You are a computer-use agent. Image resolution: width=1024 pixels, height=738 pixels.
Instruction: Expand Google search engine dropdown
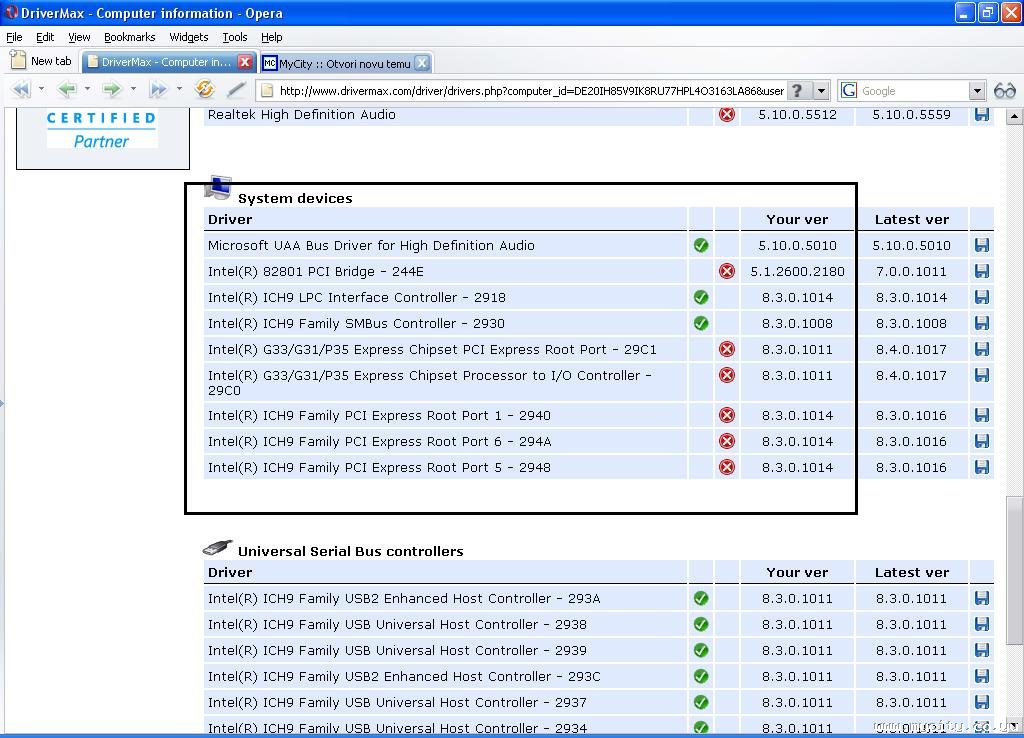977,91
